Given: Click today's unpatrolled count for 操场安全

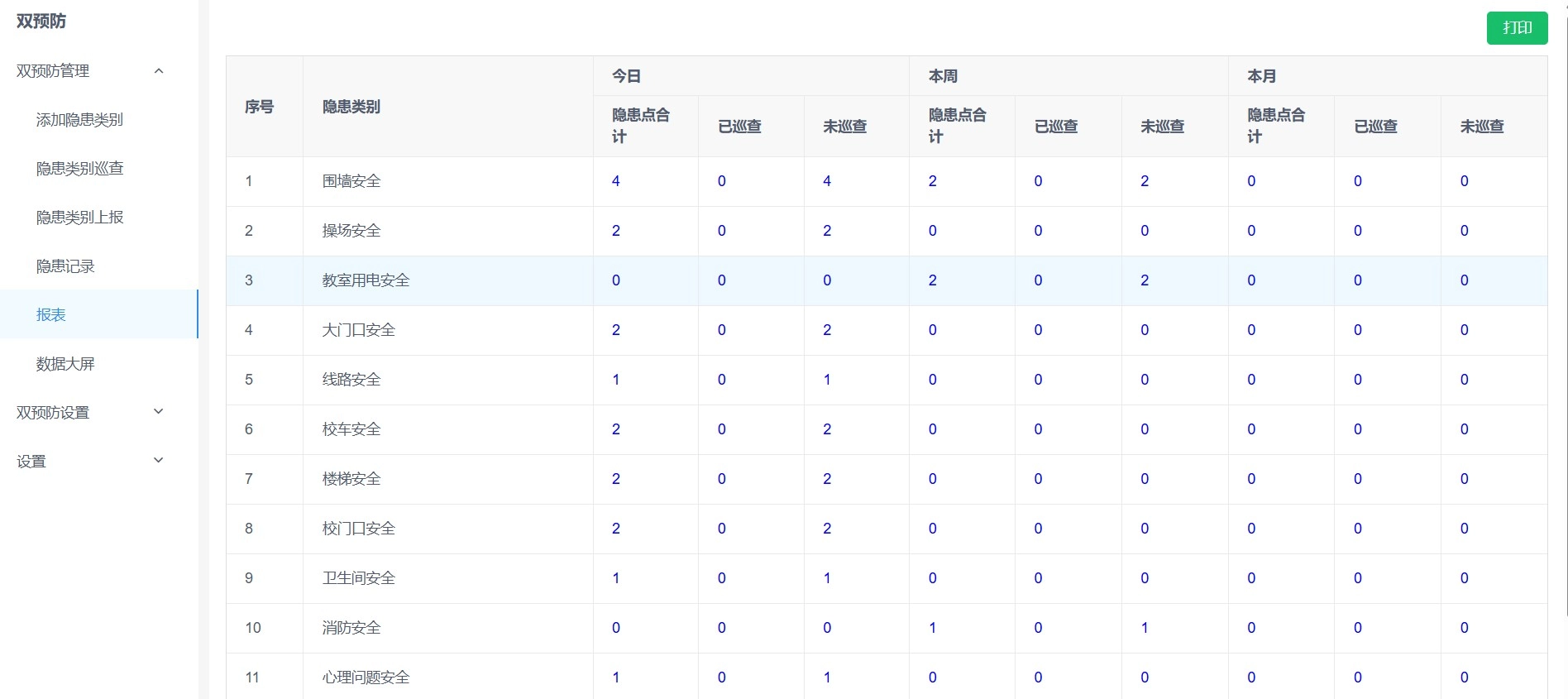Looking at the screenshot, I should 827,231.
